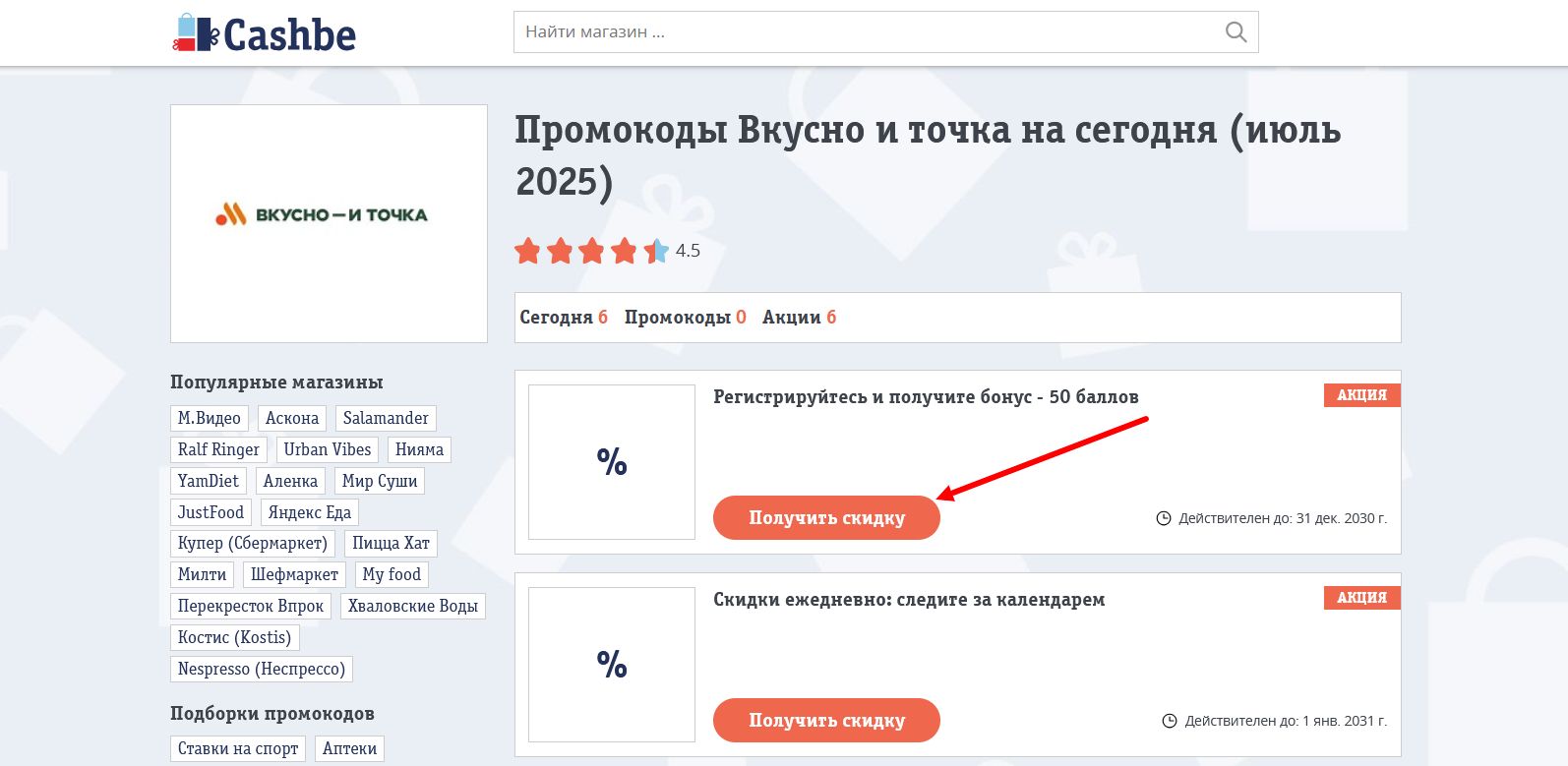Open the Ставки на спорт collection

[238, 748]
